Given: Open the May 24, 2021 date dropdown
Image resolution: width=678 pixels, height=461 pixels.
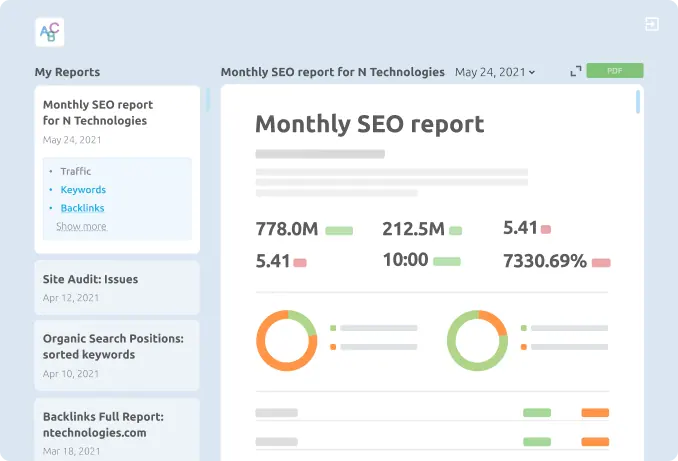Looking at the screenshot, I should click(x=495, y=72).
